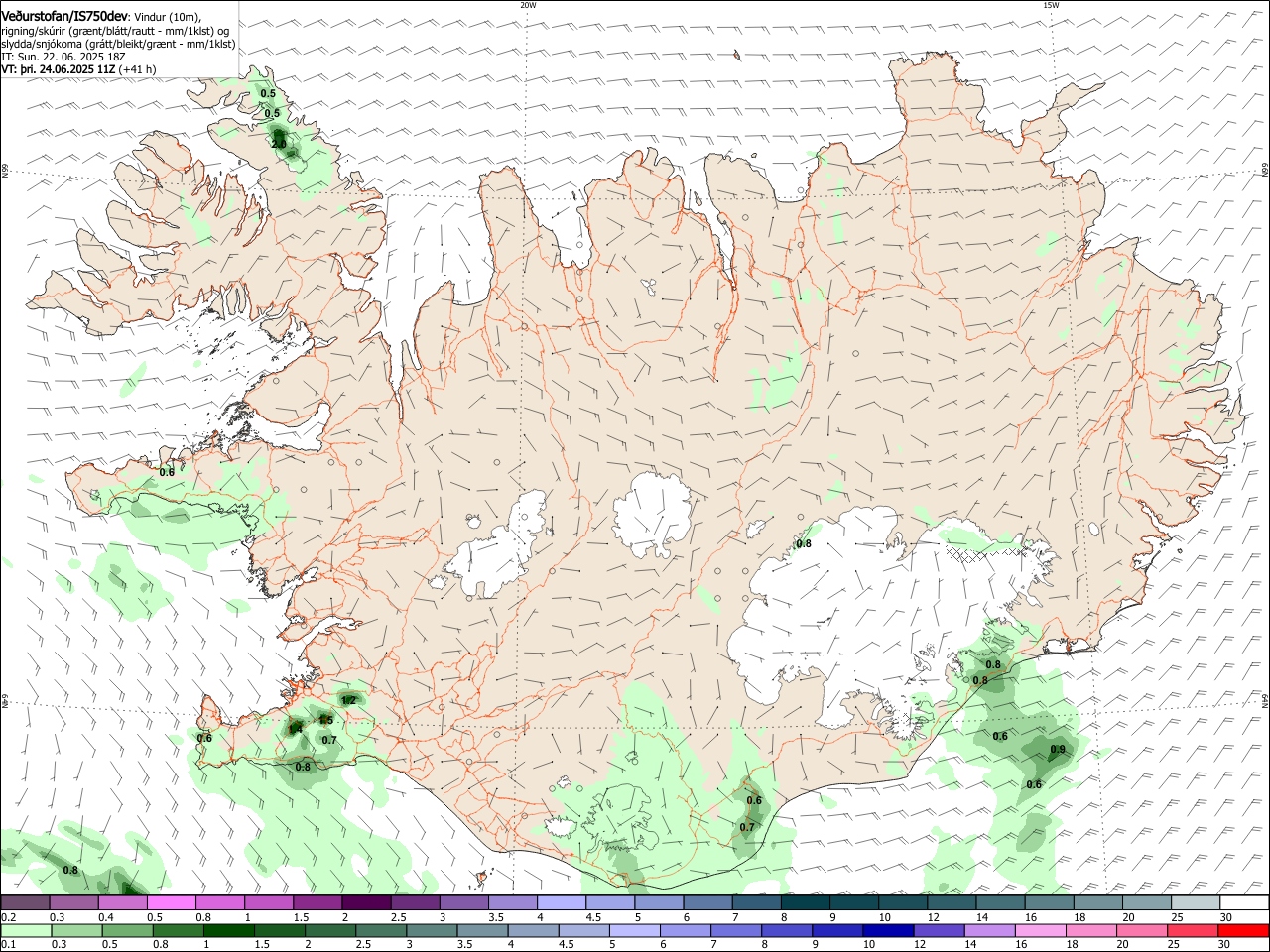Select the VT: þri. 24.06.2025 11Z line
Screen dimensions: 1270x952
tap(59, 69)
